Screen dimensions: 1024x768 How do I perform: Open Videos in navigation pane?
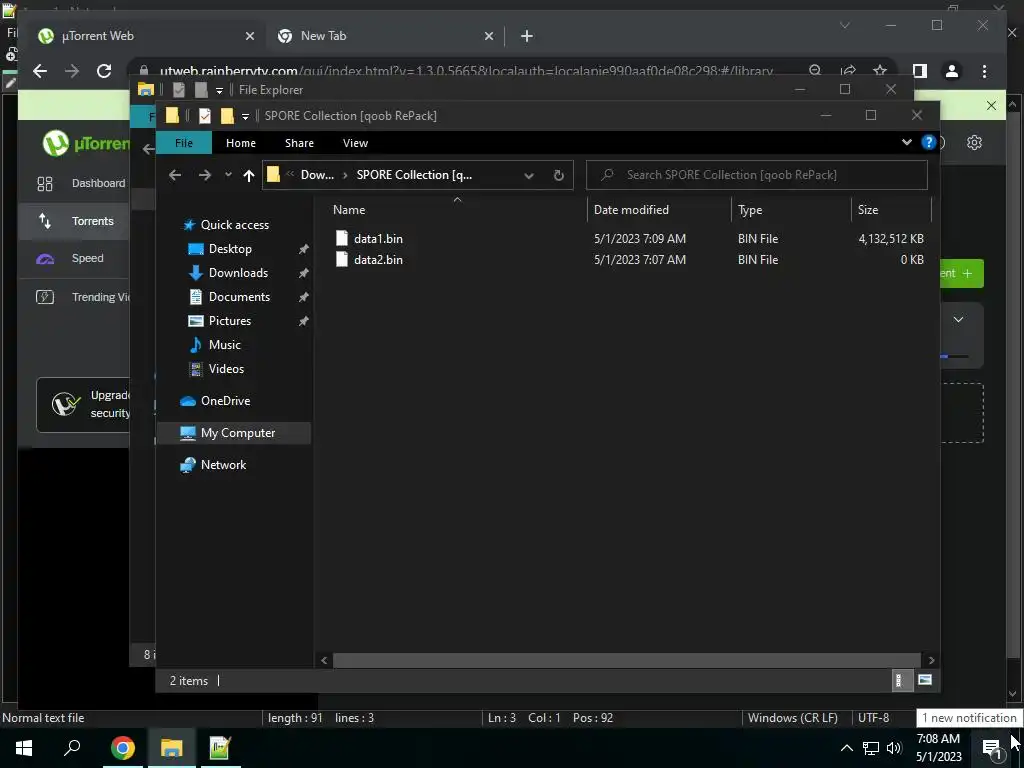point(225,369)
